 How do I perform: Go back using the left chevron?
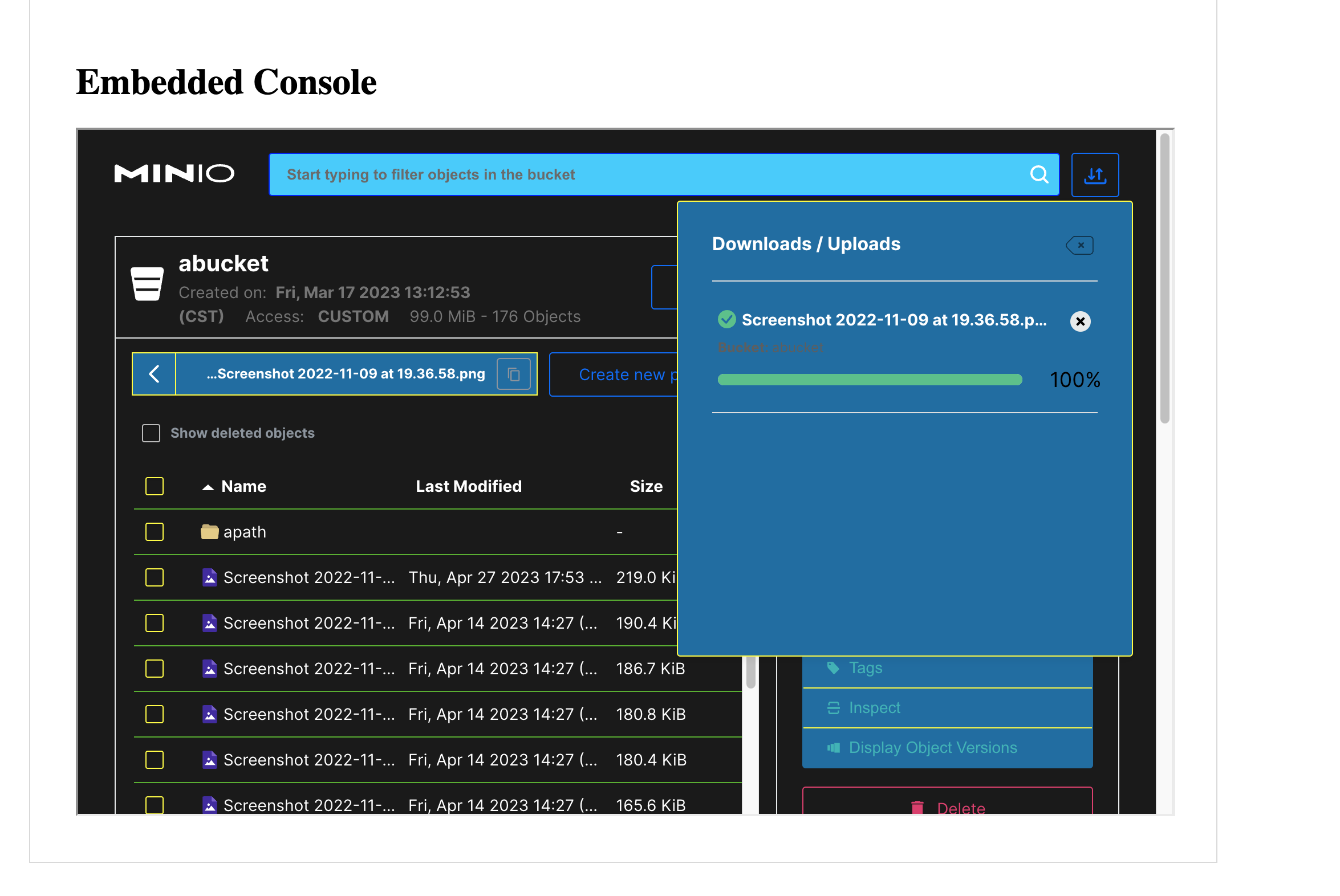(x=154, y=374)
